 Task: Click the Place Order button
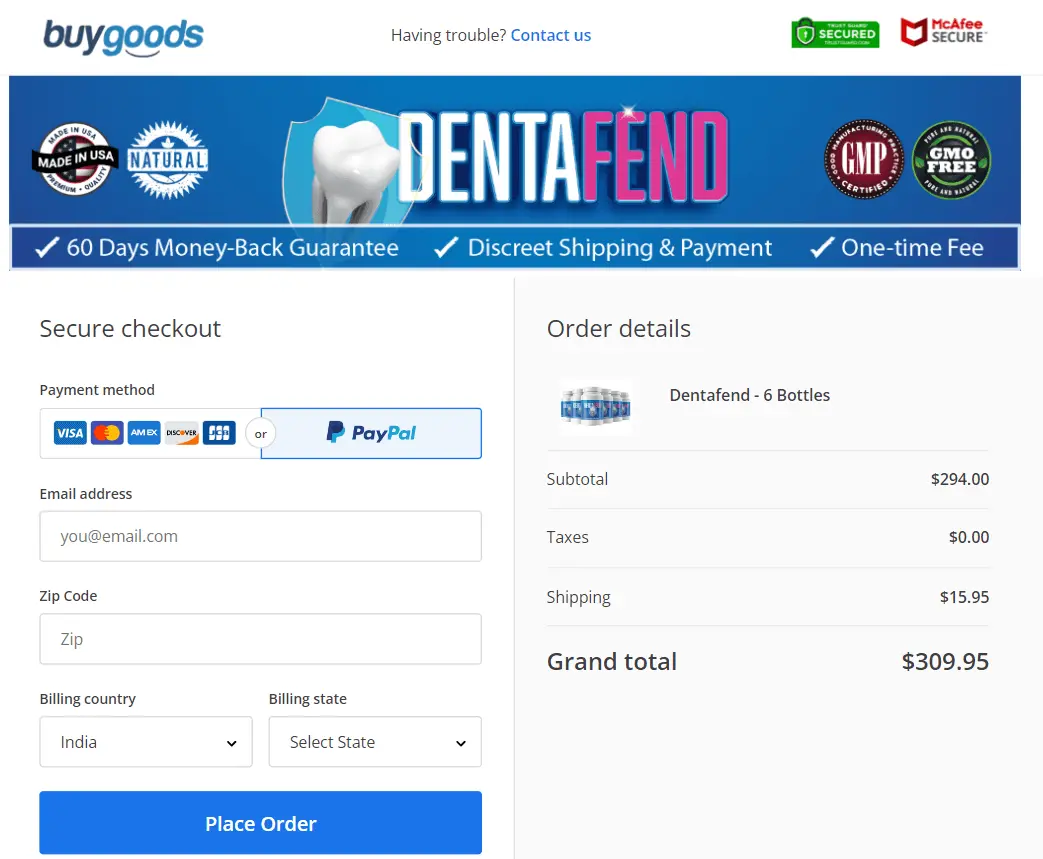pyautogui.click(x=260, y=822)
